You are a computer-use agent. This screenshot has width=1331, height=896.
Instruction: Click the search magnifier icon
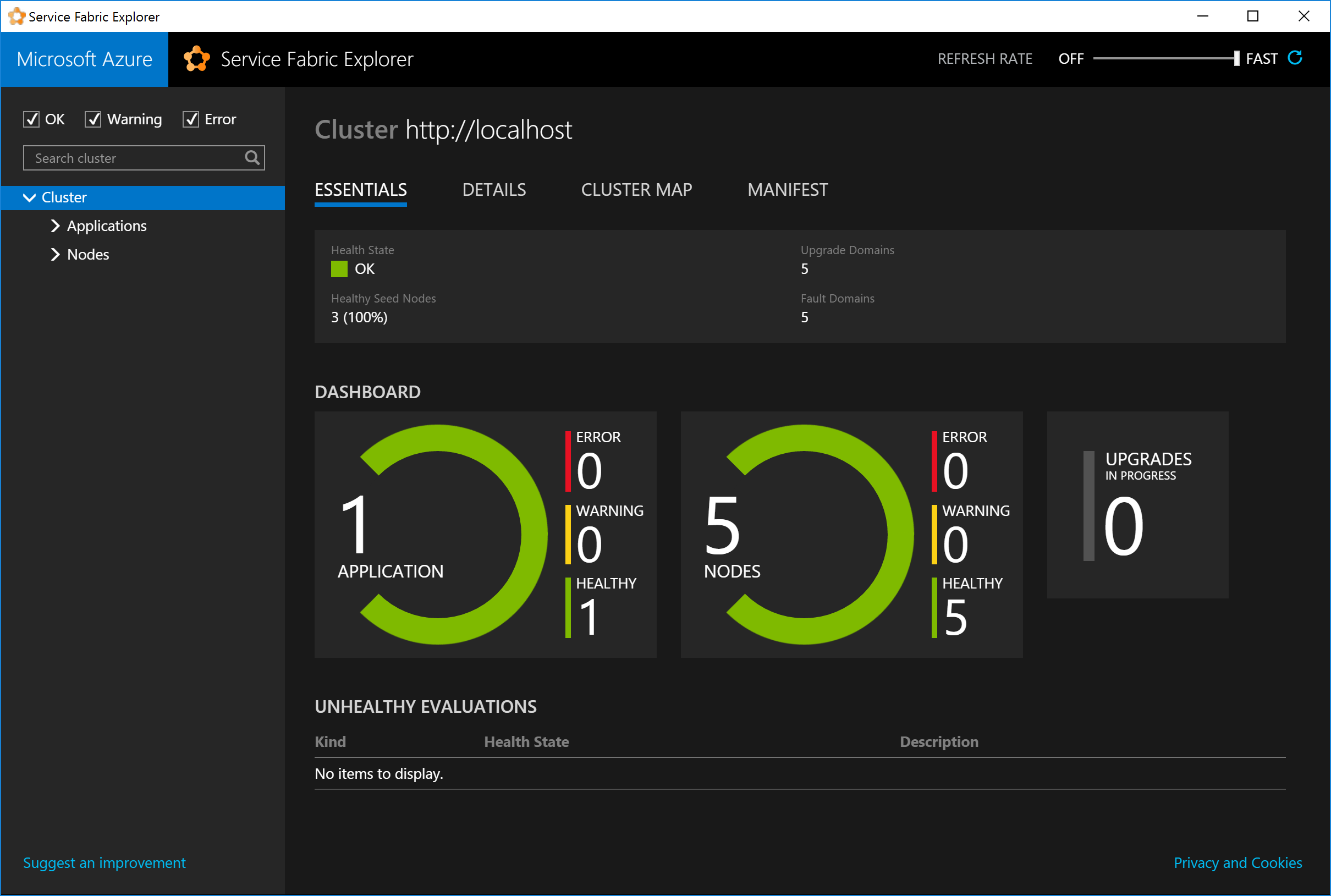click(252, 158)
